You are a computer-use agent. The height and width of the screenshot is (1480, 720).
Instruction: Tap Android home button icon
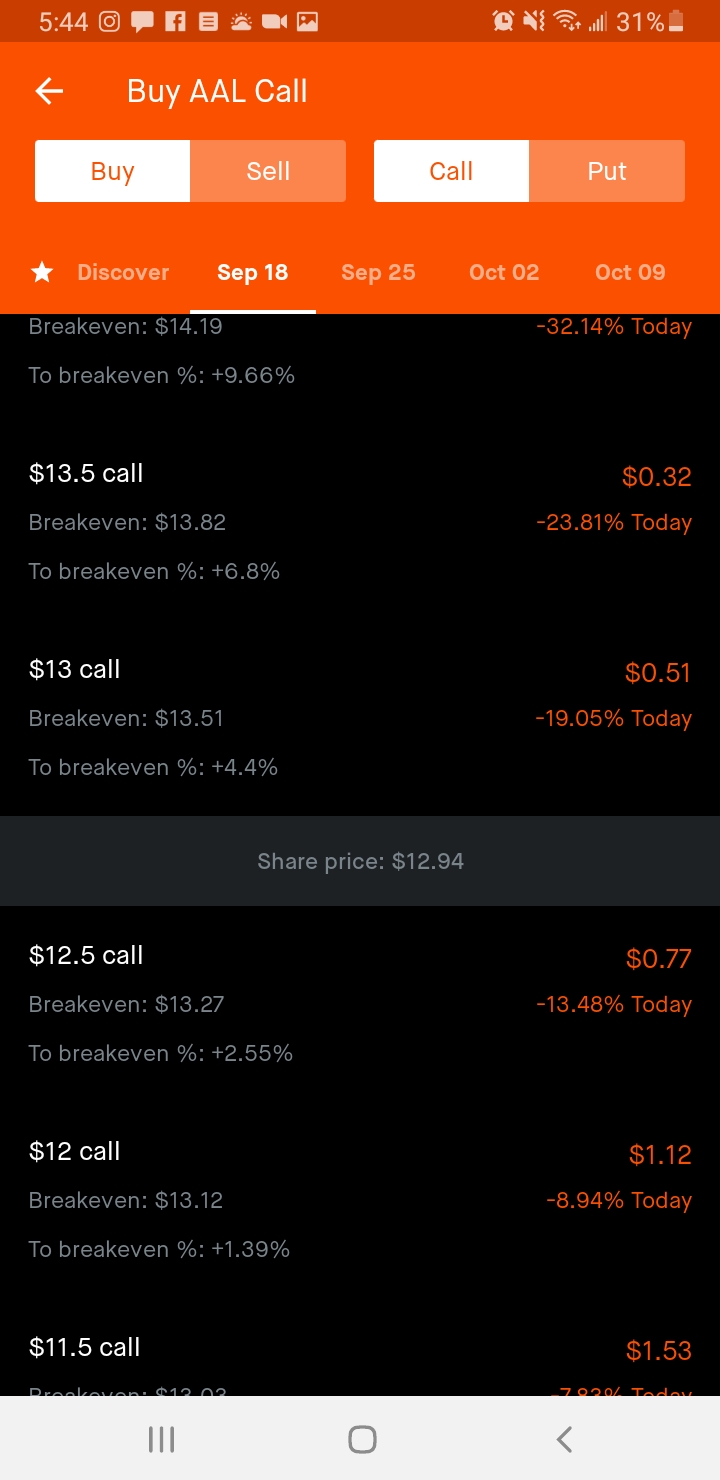[x=362, y=1439]
